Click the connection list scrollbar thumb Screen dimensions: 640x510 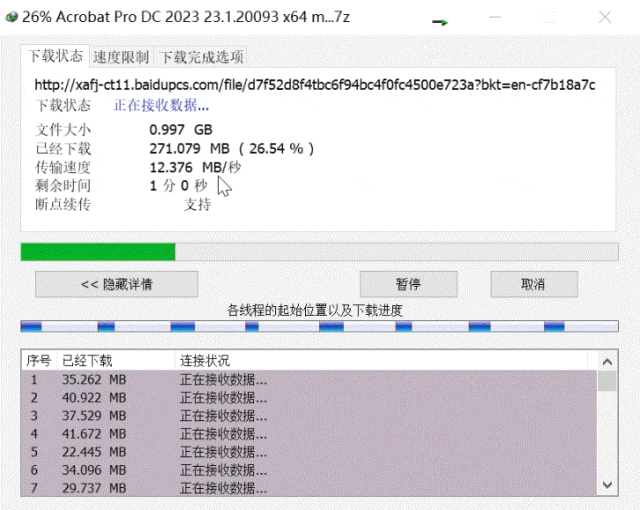point(607,381)
